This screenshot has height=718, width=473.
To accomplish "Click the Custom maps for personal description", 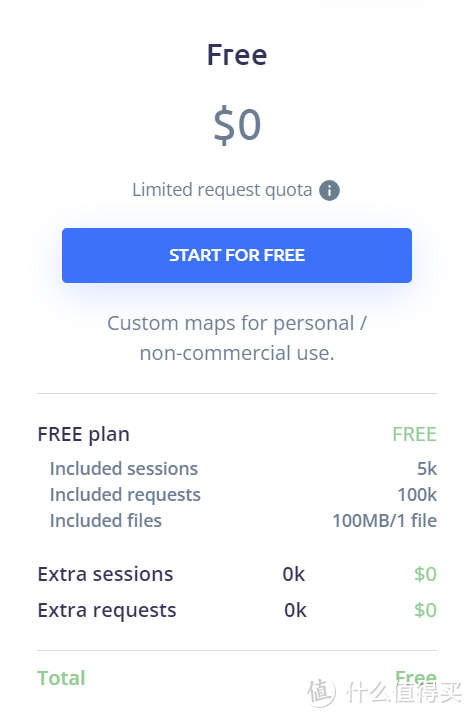I will click(x=237, y=338).
